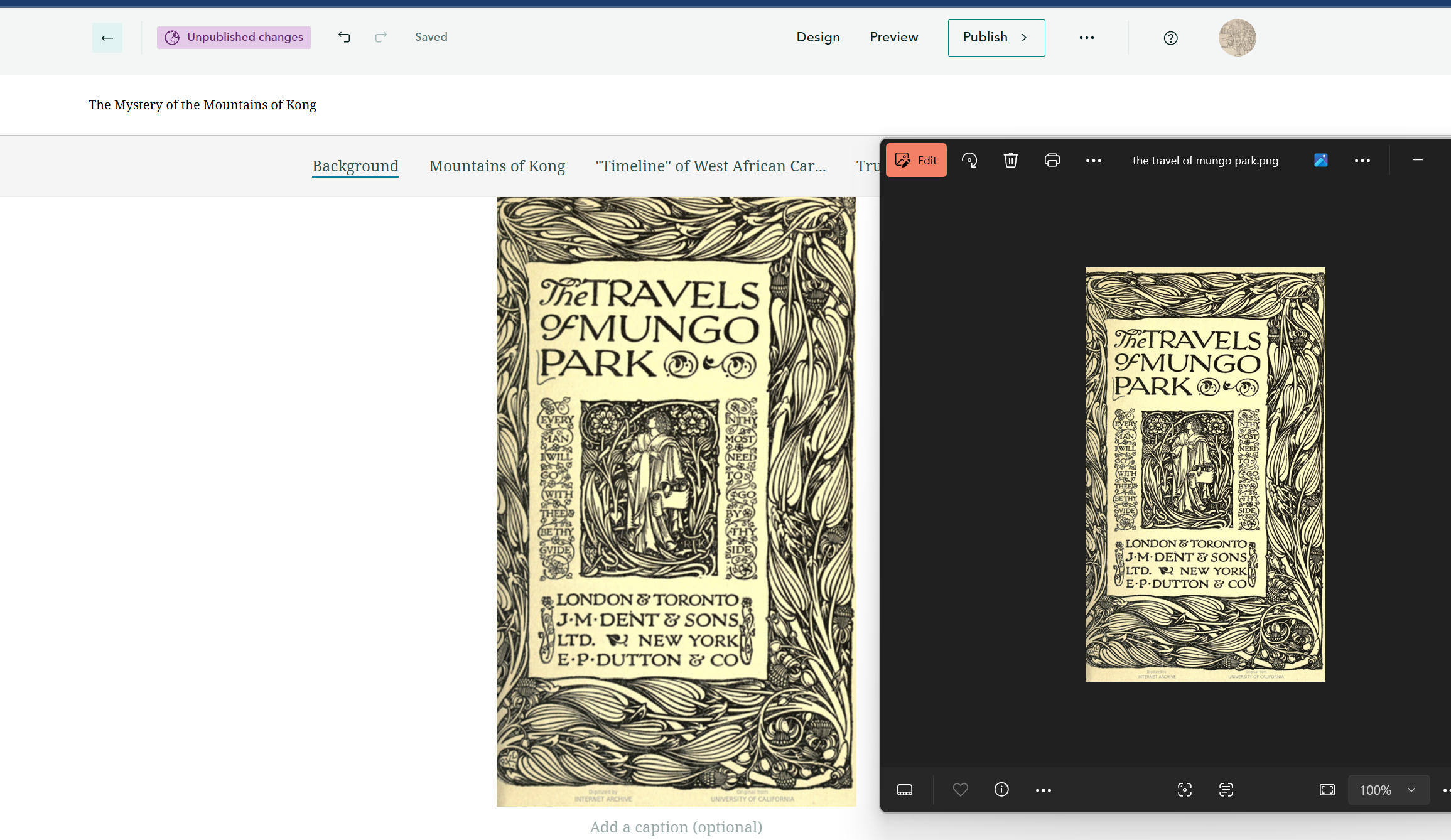Toggle the filmstrip in Photos
1451x840 pixels.
tap(905, 790)
